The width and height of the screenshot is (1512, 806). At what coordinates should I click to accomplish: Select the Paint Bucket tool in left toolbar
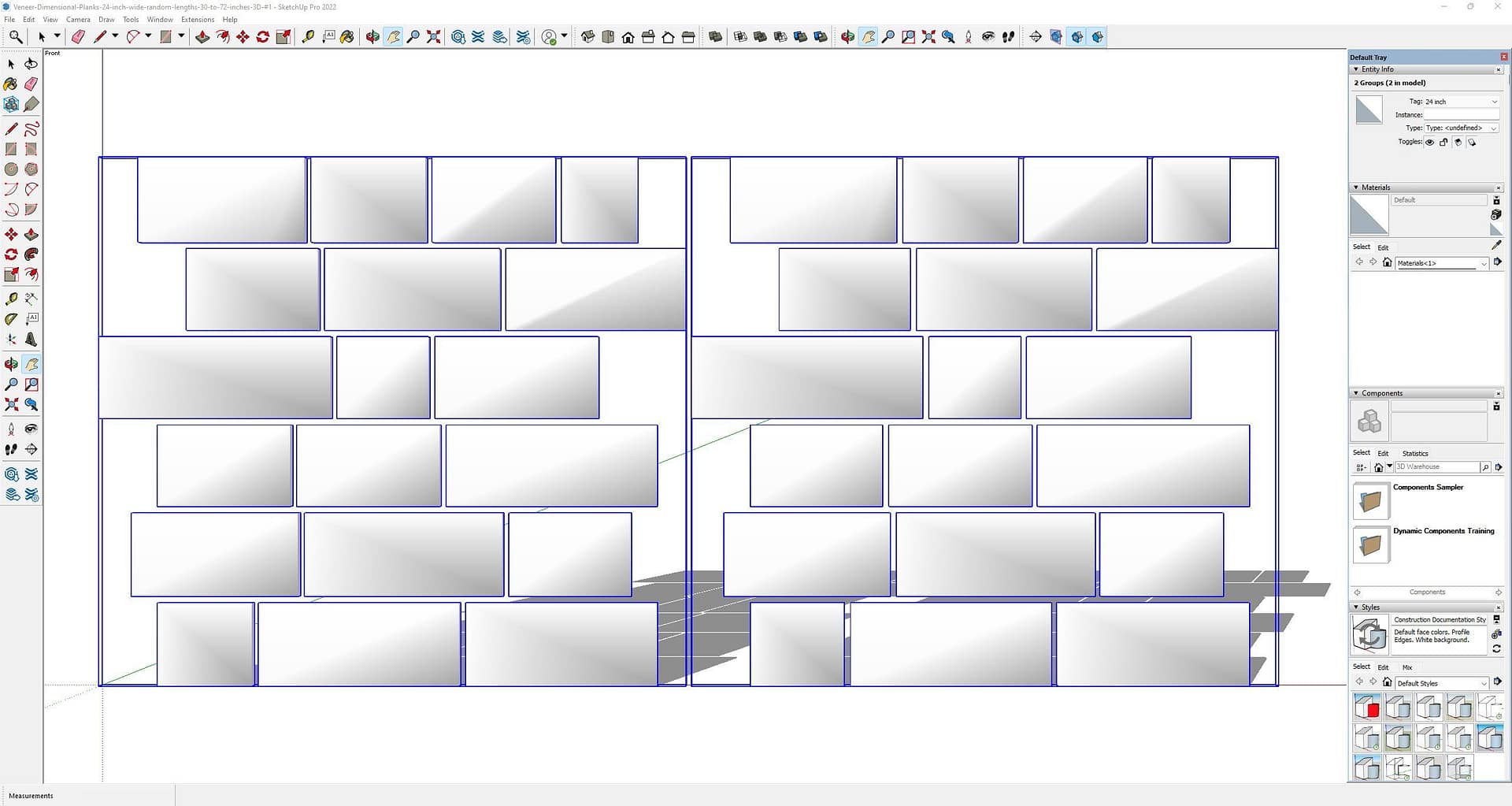(11, 84)
